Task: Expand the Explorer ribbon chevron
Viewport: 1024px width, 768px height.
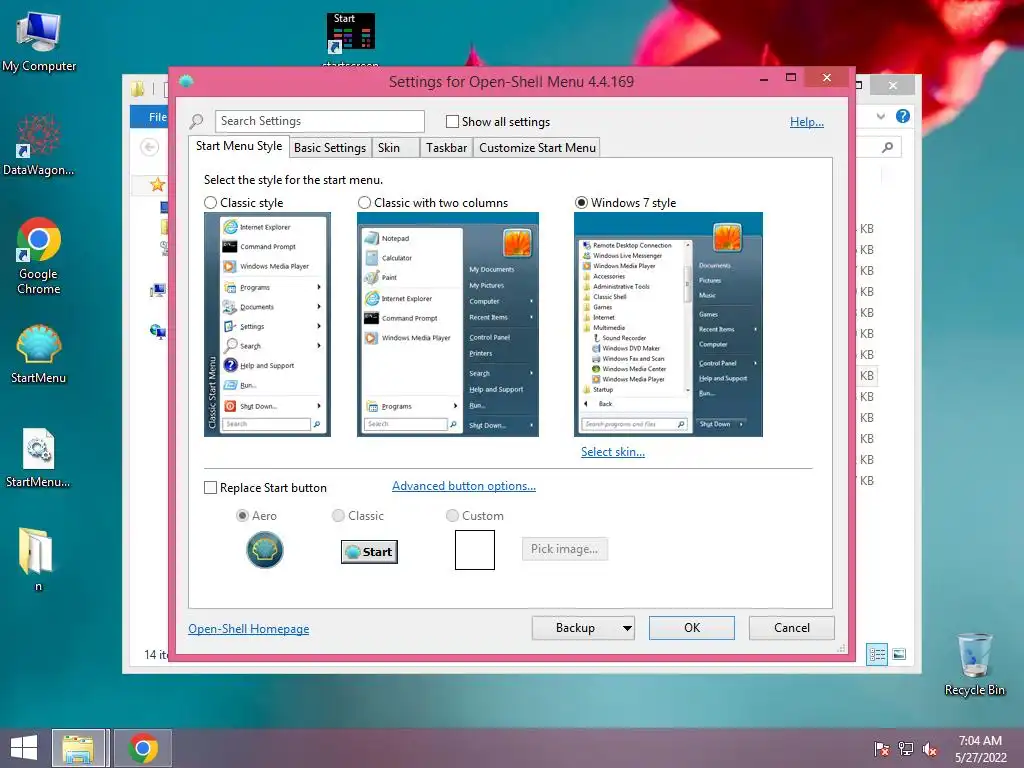Action: 881,116
